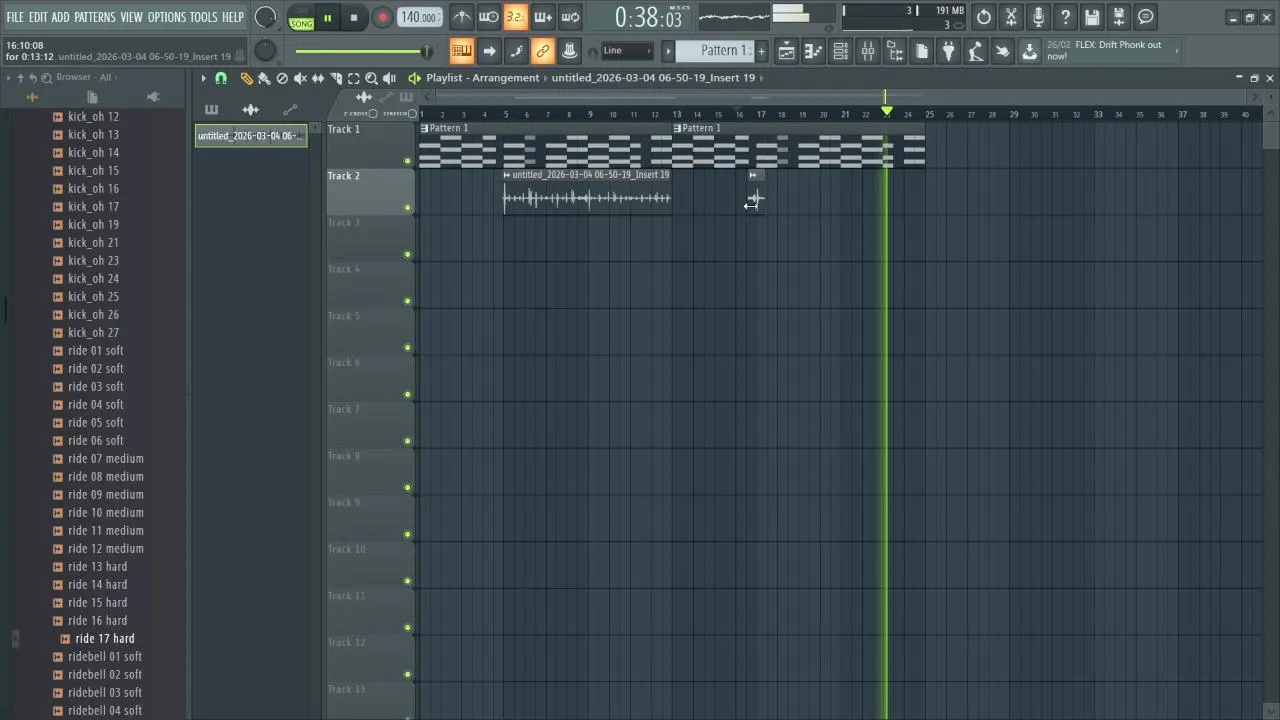The image size is (1280, 720).
Task: Open the HELP menu
Action: [x=233, y=17]
